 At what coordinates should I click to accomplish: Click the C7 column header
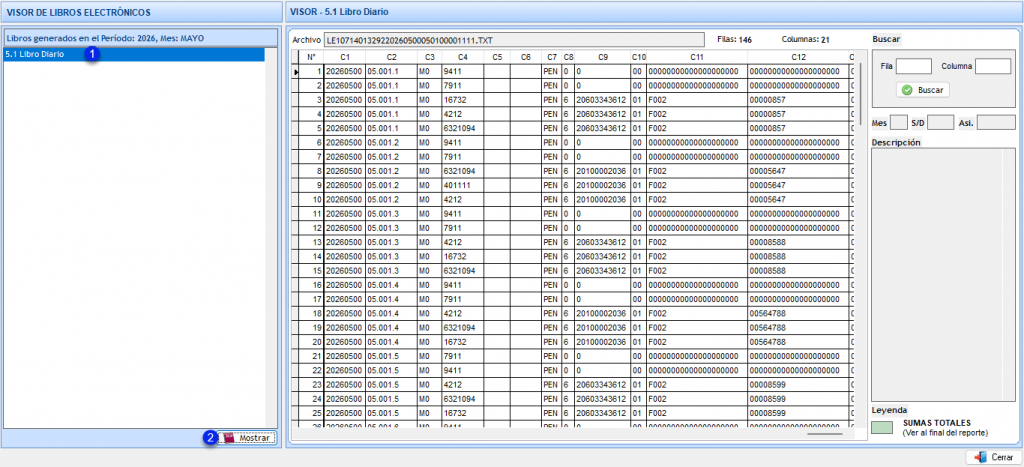[552, 57]
